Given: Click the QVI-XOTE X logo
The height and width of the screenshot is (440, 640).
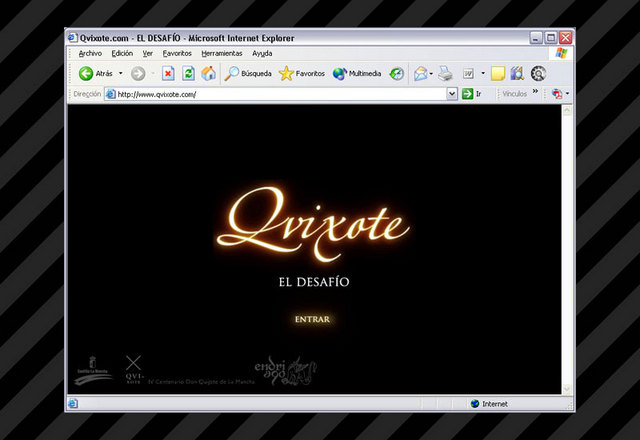Looking at the screenshot, I should point(134,370).
